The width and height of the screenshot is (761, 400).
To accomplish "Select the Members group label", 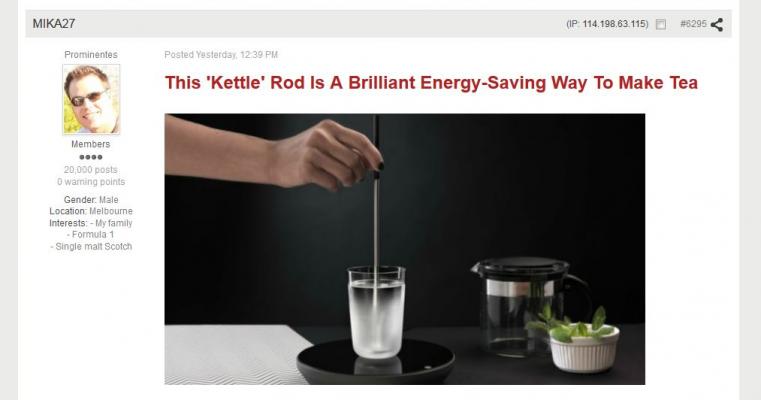I will coord(91,144).
